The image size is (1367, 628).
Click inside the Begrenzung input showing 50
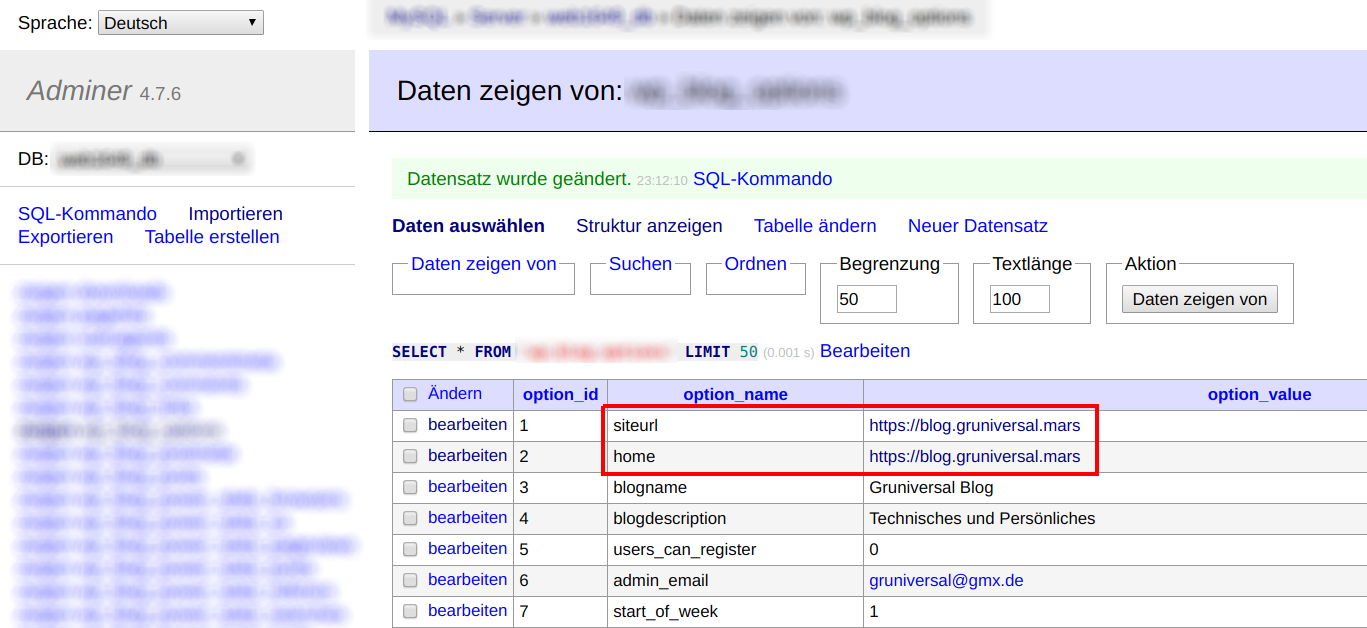[x=865, y=298]
